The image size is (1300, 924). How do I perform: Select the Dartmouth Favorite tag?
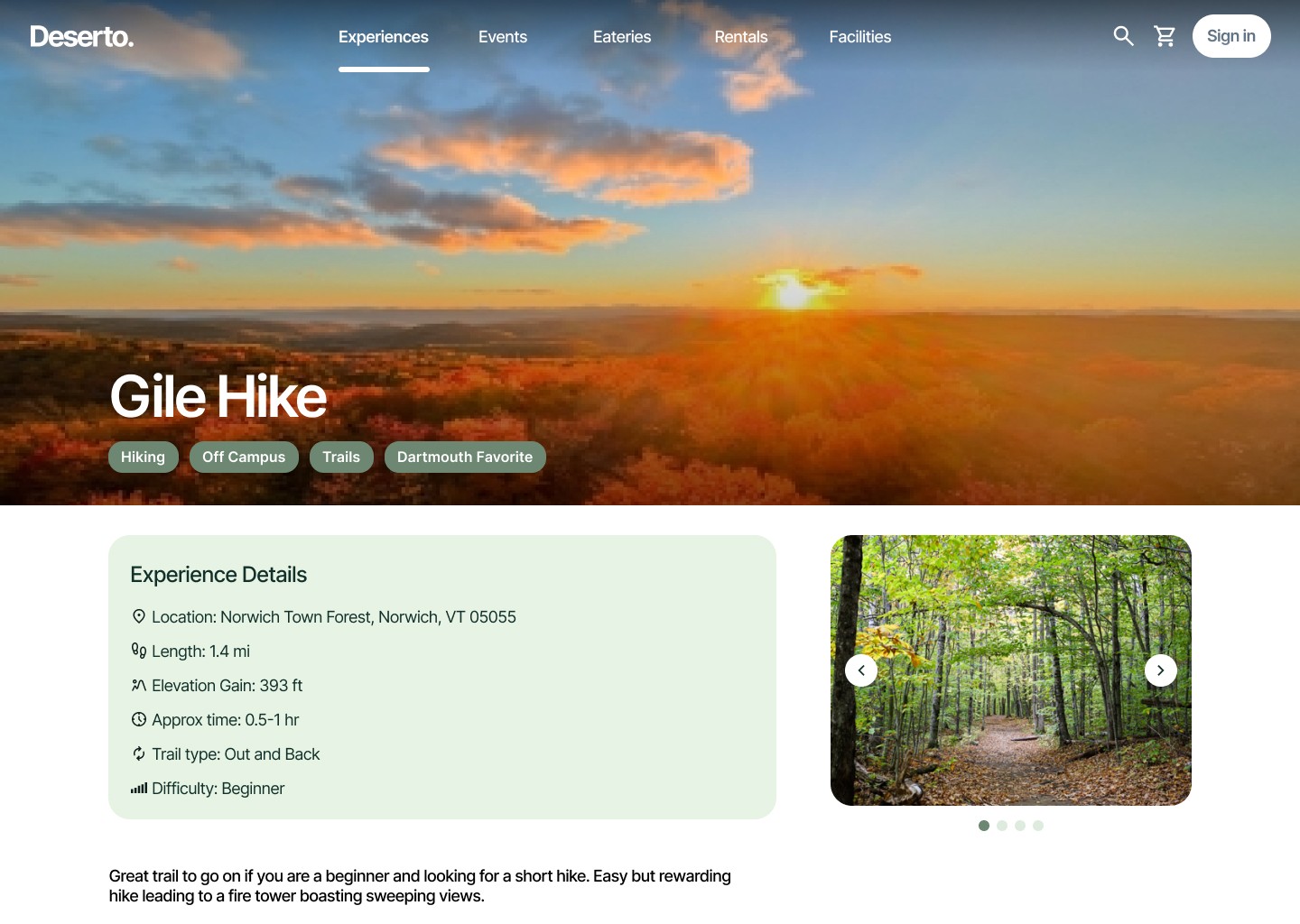pos(465,457)
